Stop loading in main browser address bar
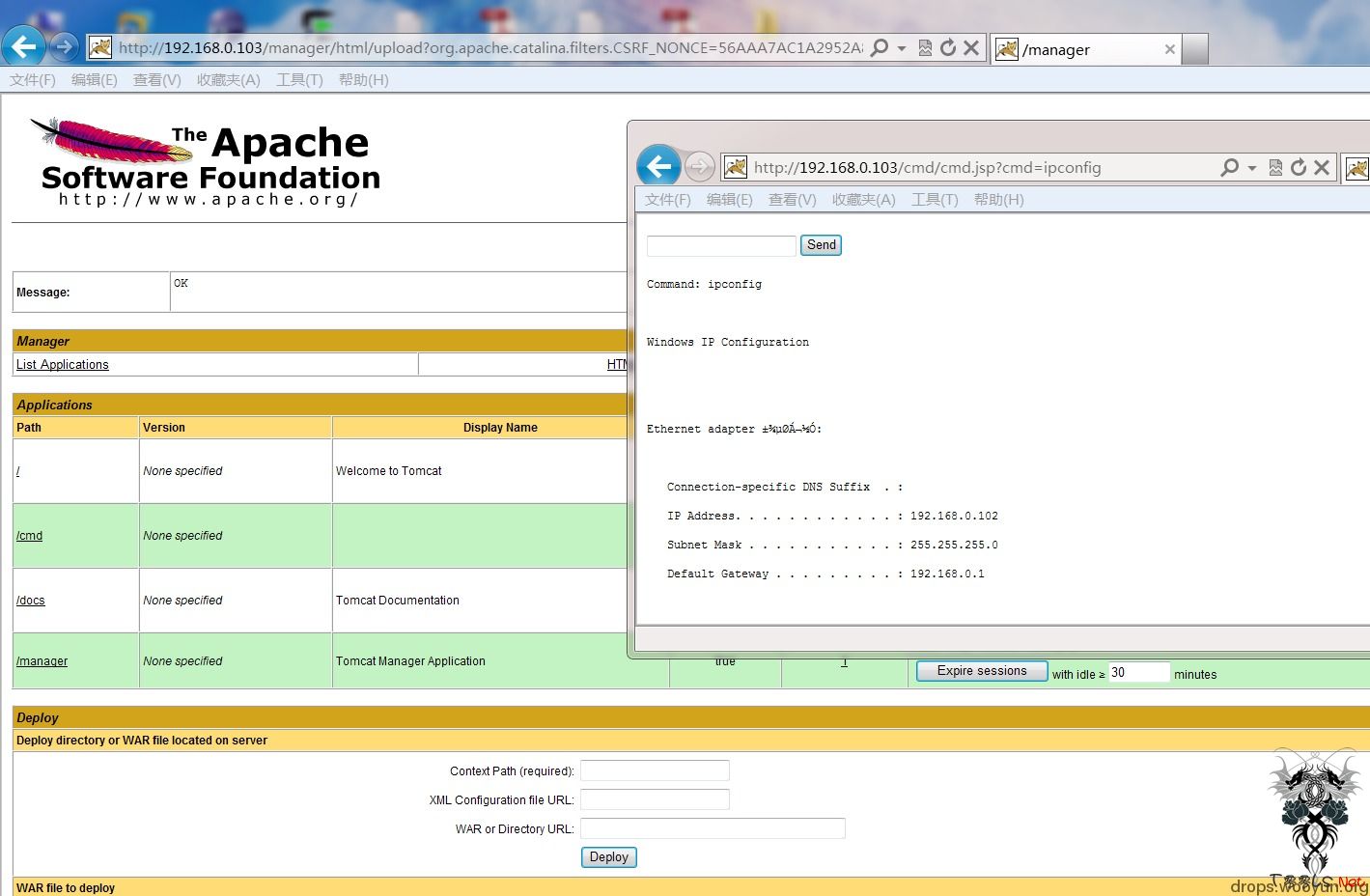Image resolution: width=1370 pixels, height=896 pixels. [x=971, y=47]
